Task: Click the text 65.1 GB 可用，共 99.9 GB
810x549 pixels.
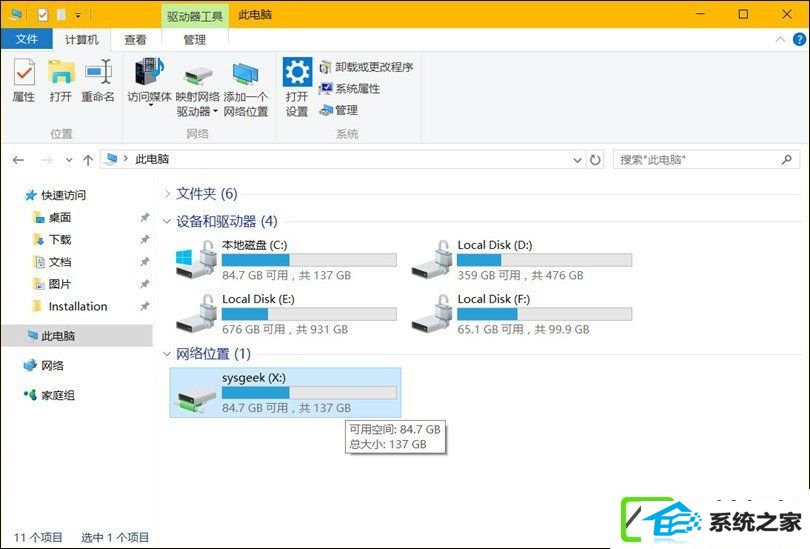Action: coord(523,329)
